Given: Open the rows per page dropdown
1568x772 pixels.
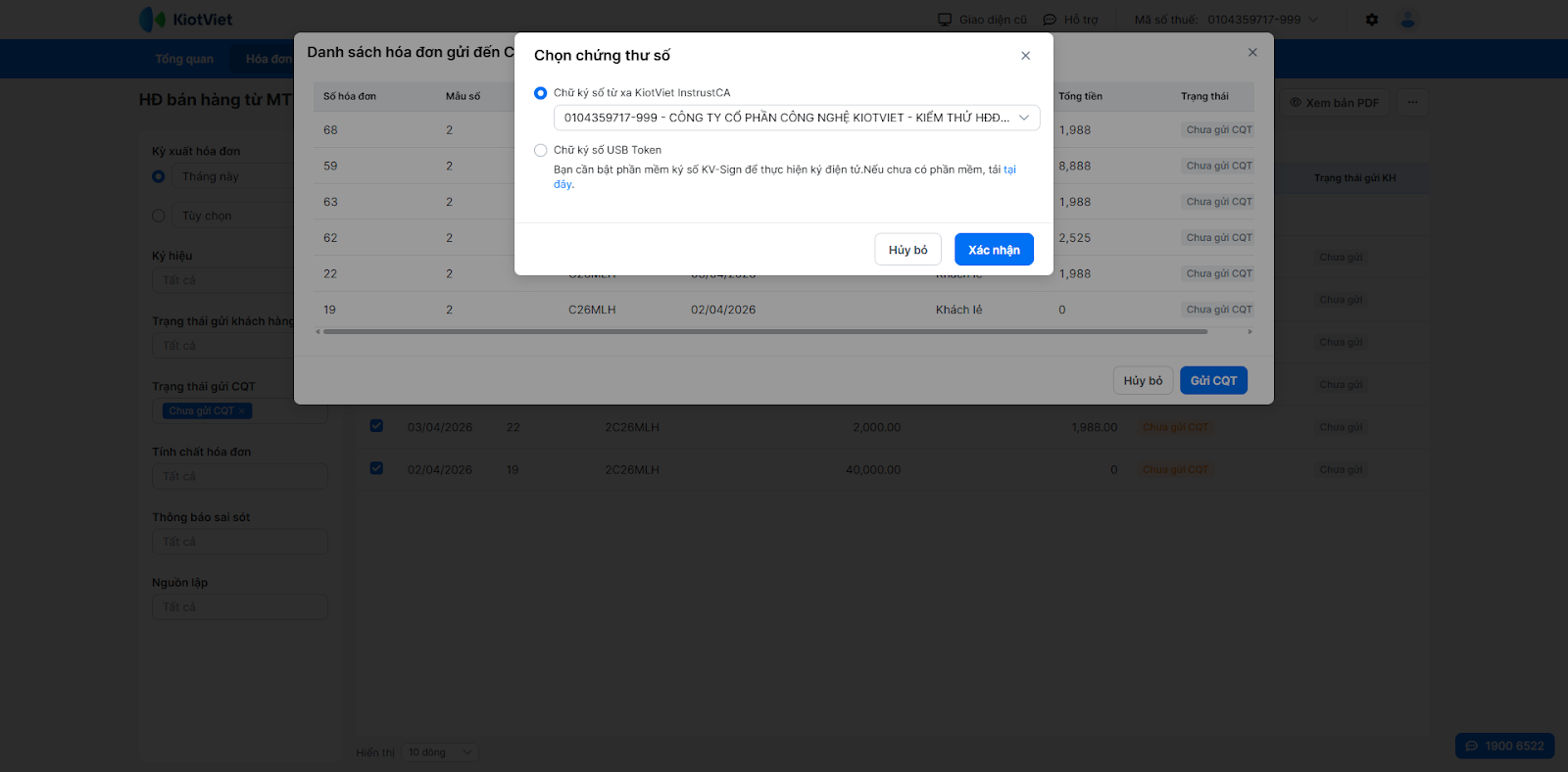Looking at the screenshot, I should tap(440, 752).
